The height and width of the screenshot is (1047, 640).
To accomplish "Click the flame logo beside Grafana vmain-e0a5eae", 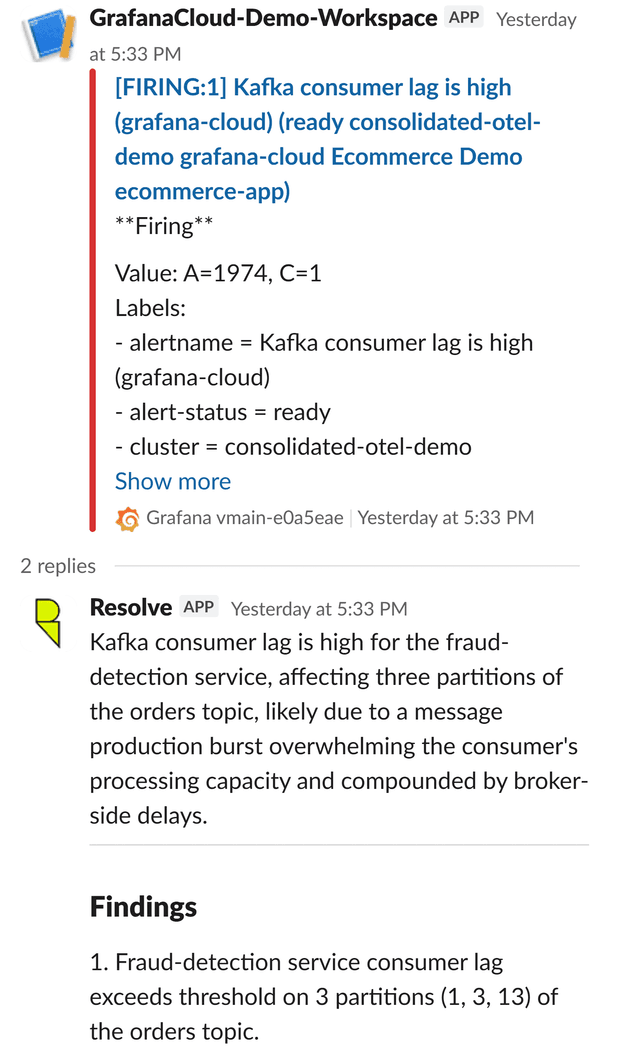I will [x=128, y=518].
